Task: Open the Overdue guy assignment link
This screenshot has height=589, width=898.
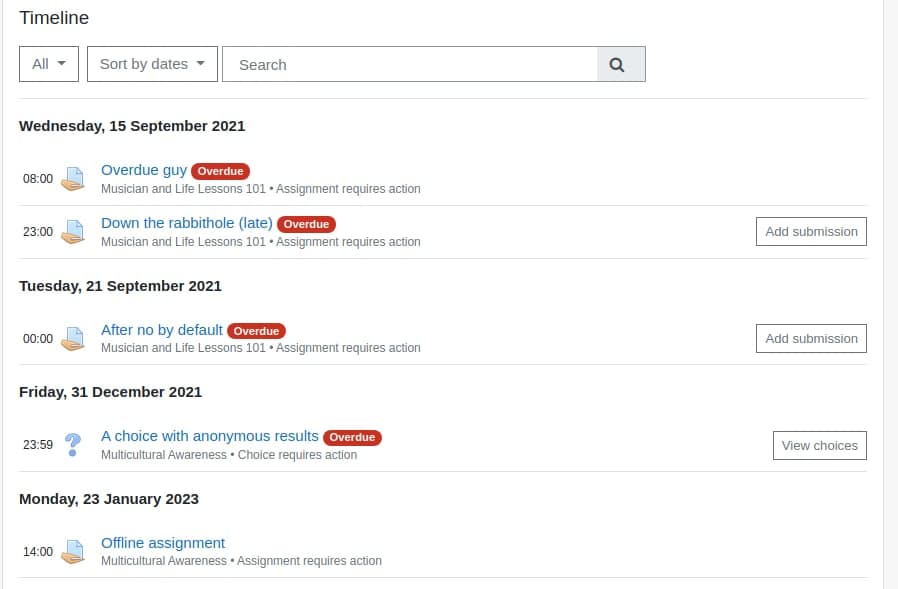Action: (x=144, y=170)
